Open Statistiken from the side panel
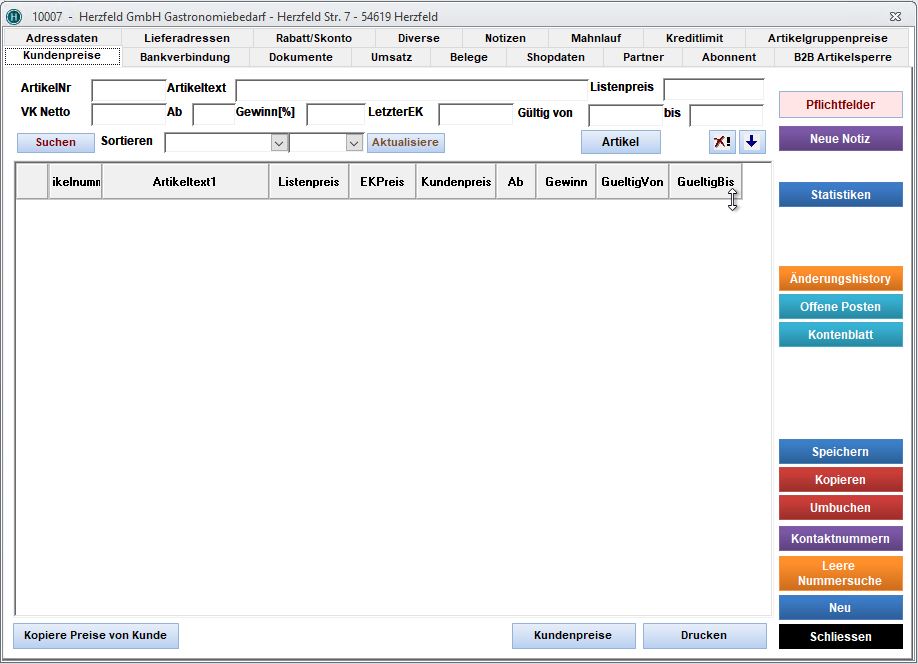The height and width of the screenshot is (664, 918). click(840, 195)
